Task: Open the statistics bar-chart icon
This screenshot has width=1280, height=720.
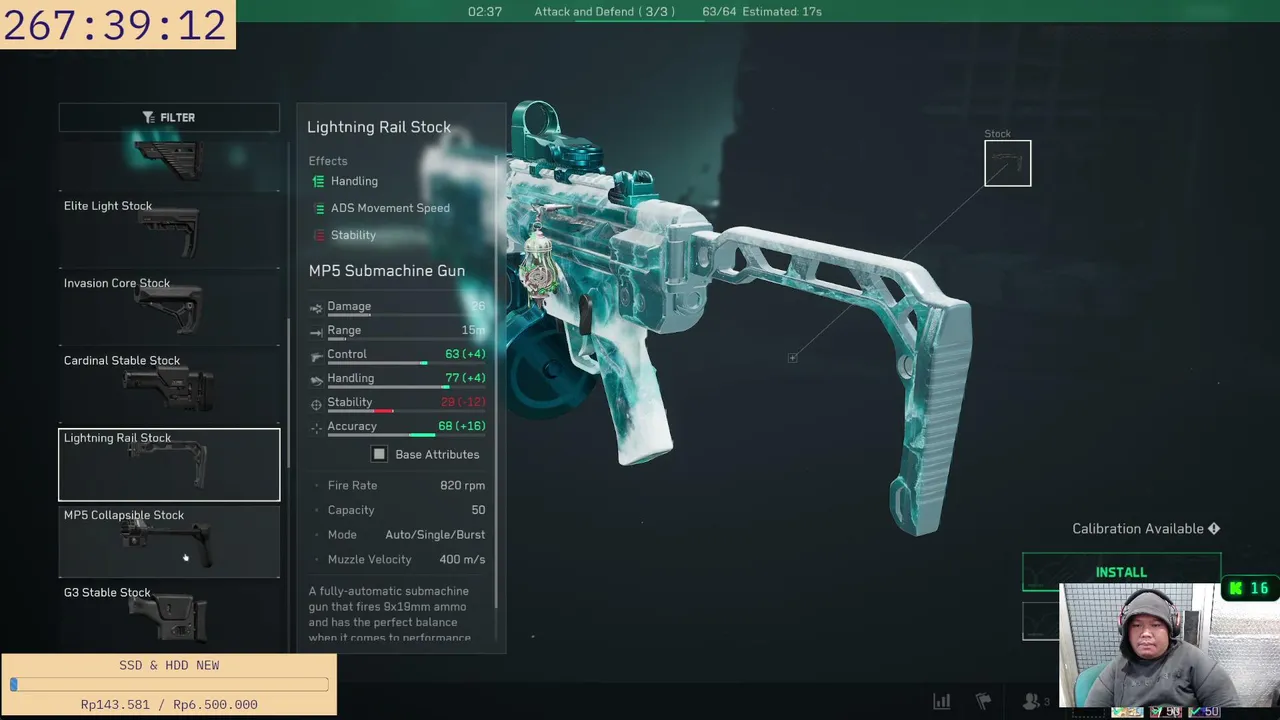Action: coord(941,701)
